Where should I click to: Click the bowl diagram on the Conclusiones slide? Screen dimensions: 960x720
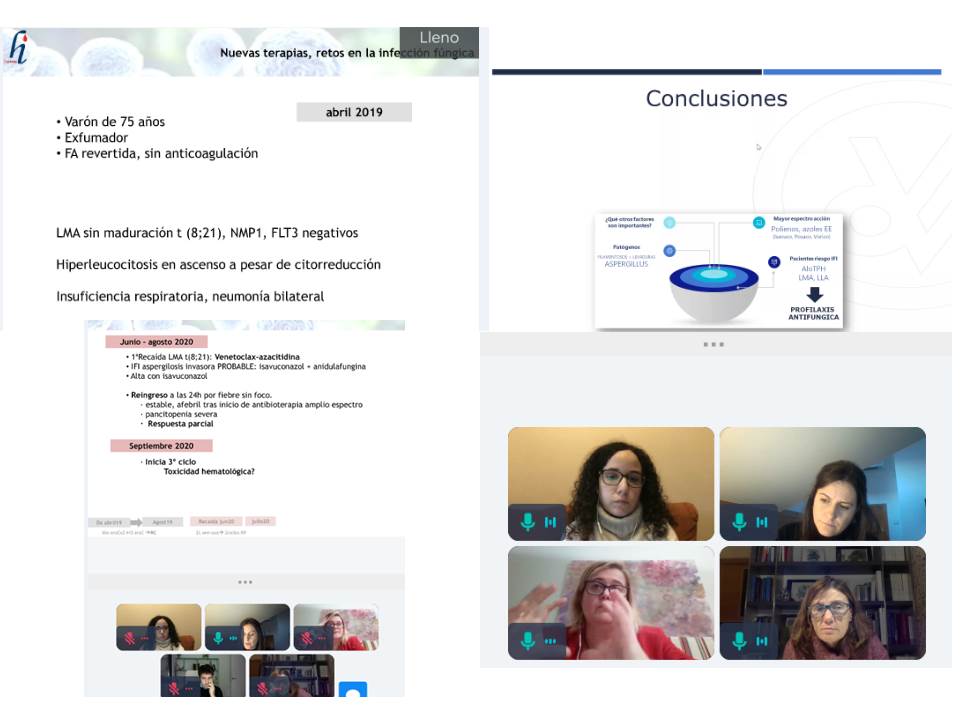pyautogui.click(x=713, y=288)
